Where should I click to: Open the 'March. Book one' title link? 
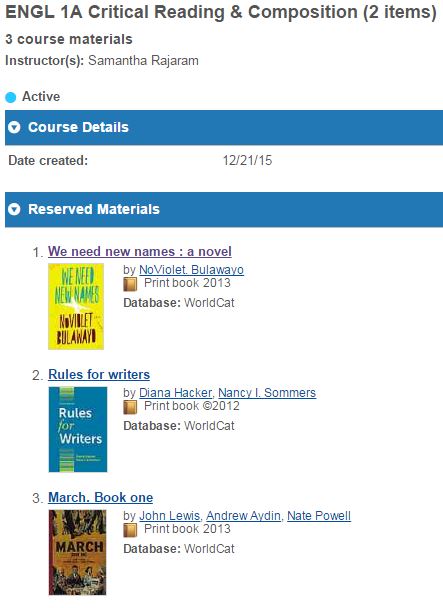[100, 497]
